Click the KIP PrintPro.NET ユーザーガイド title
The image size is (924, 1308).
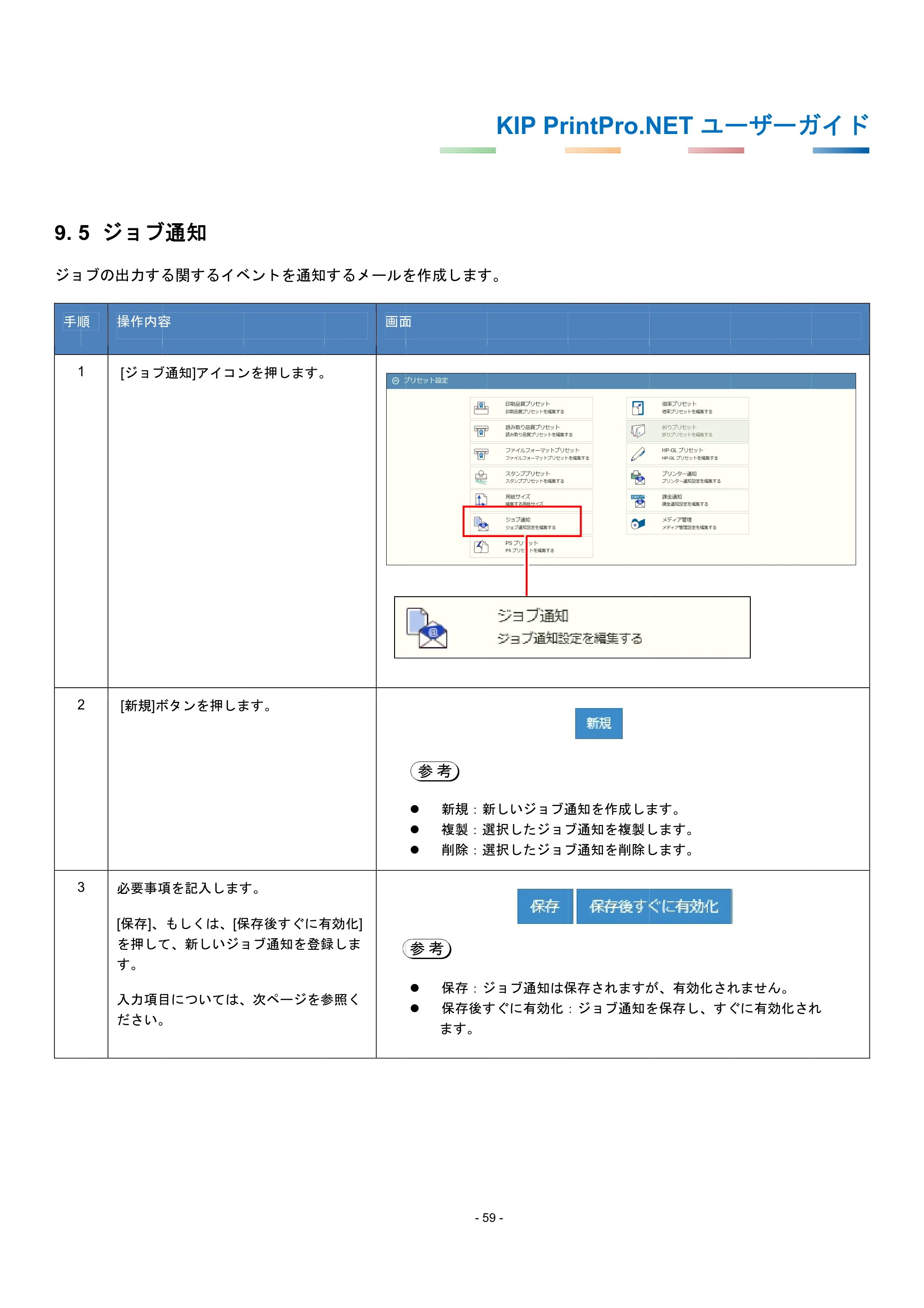coord(683,126)
